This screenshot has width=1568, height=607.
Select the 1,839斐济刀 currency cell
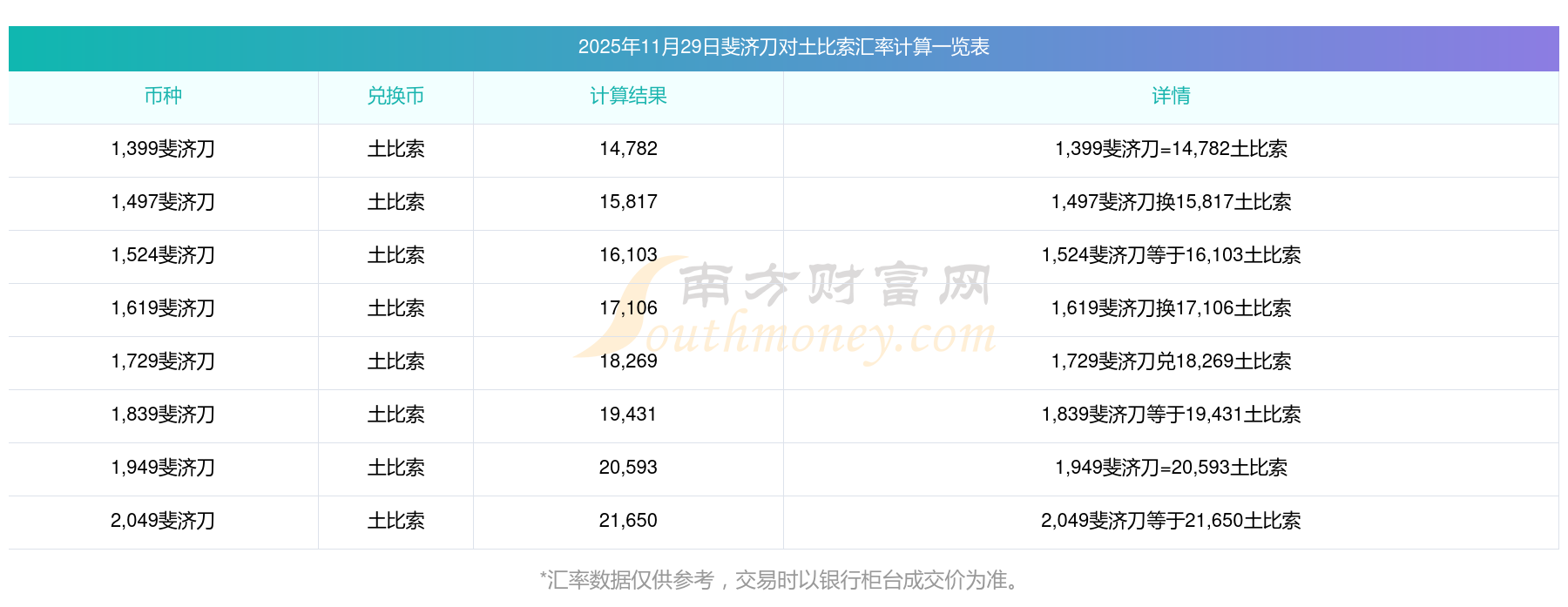pos(163,415)
